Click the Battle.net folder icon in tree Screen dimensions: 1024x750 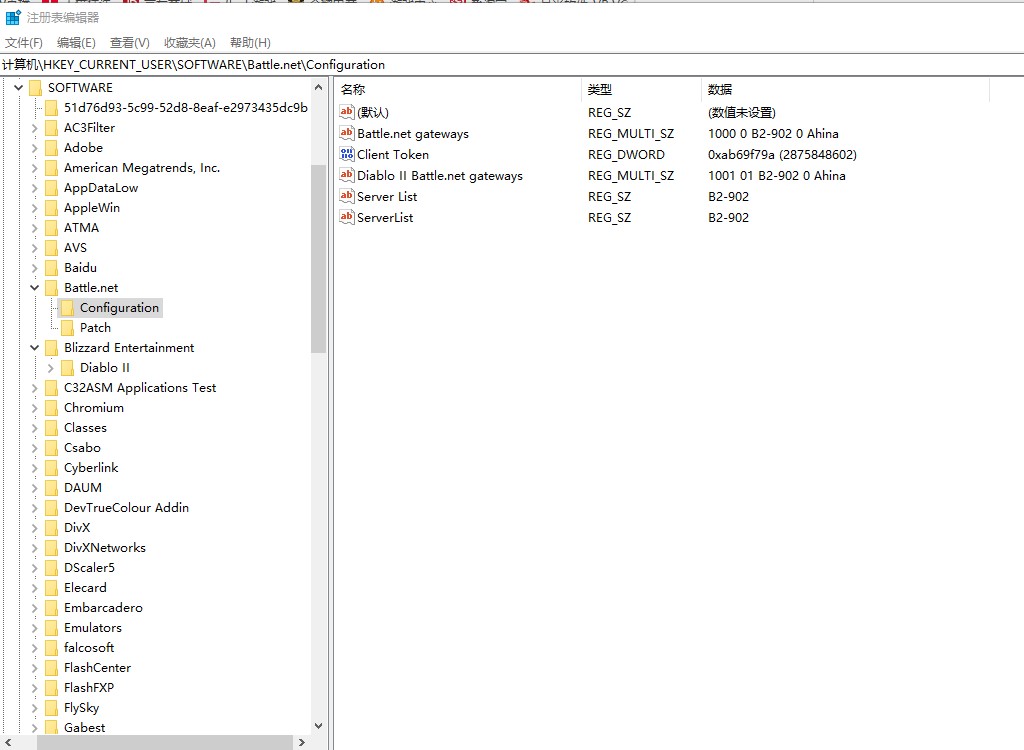coord(52,287)
